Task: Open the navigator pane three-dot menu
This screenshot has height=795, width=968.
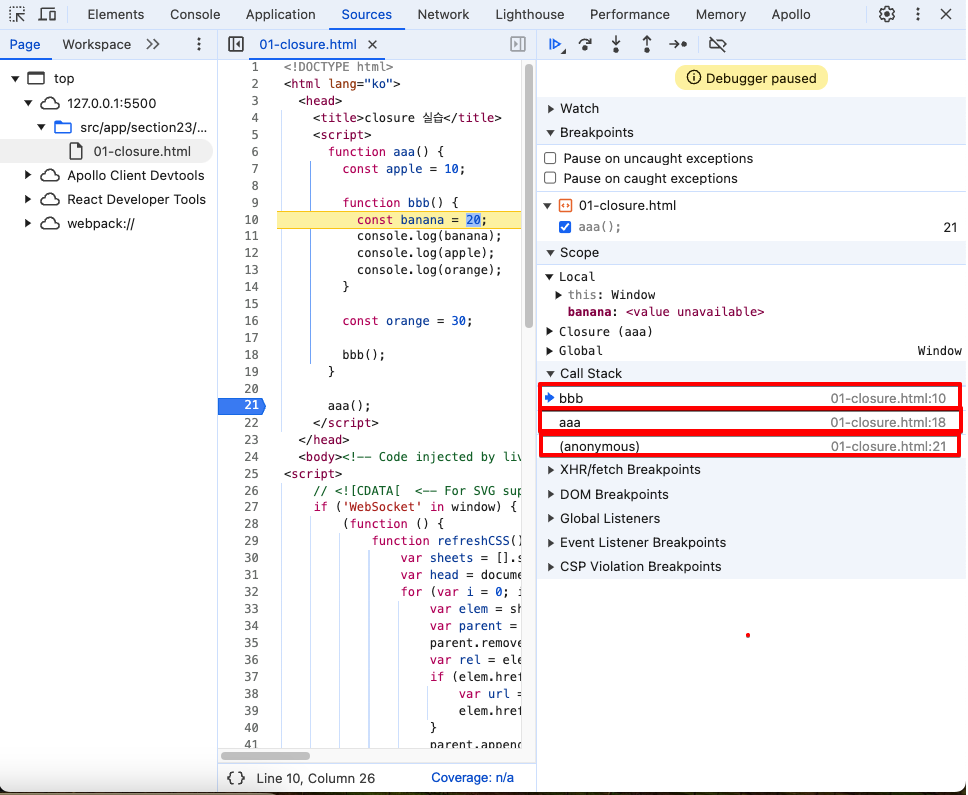Action: (x=199, y=44)
